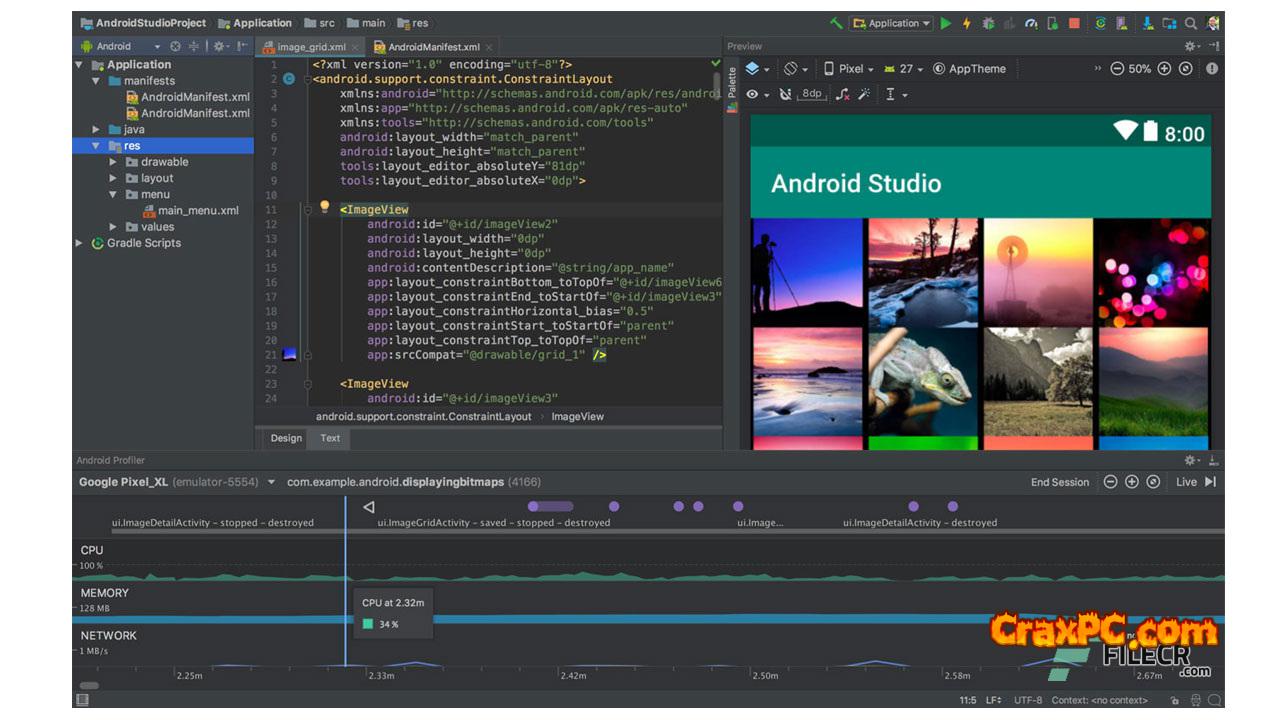Click End Session in the profiler
Screen dimensions: 1280x720
1060,482
